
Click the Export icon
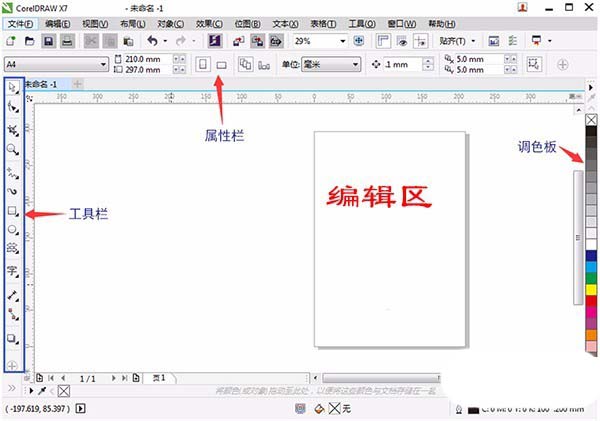point(257,41)
